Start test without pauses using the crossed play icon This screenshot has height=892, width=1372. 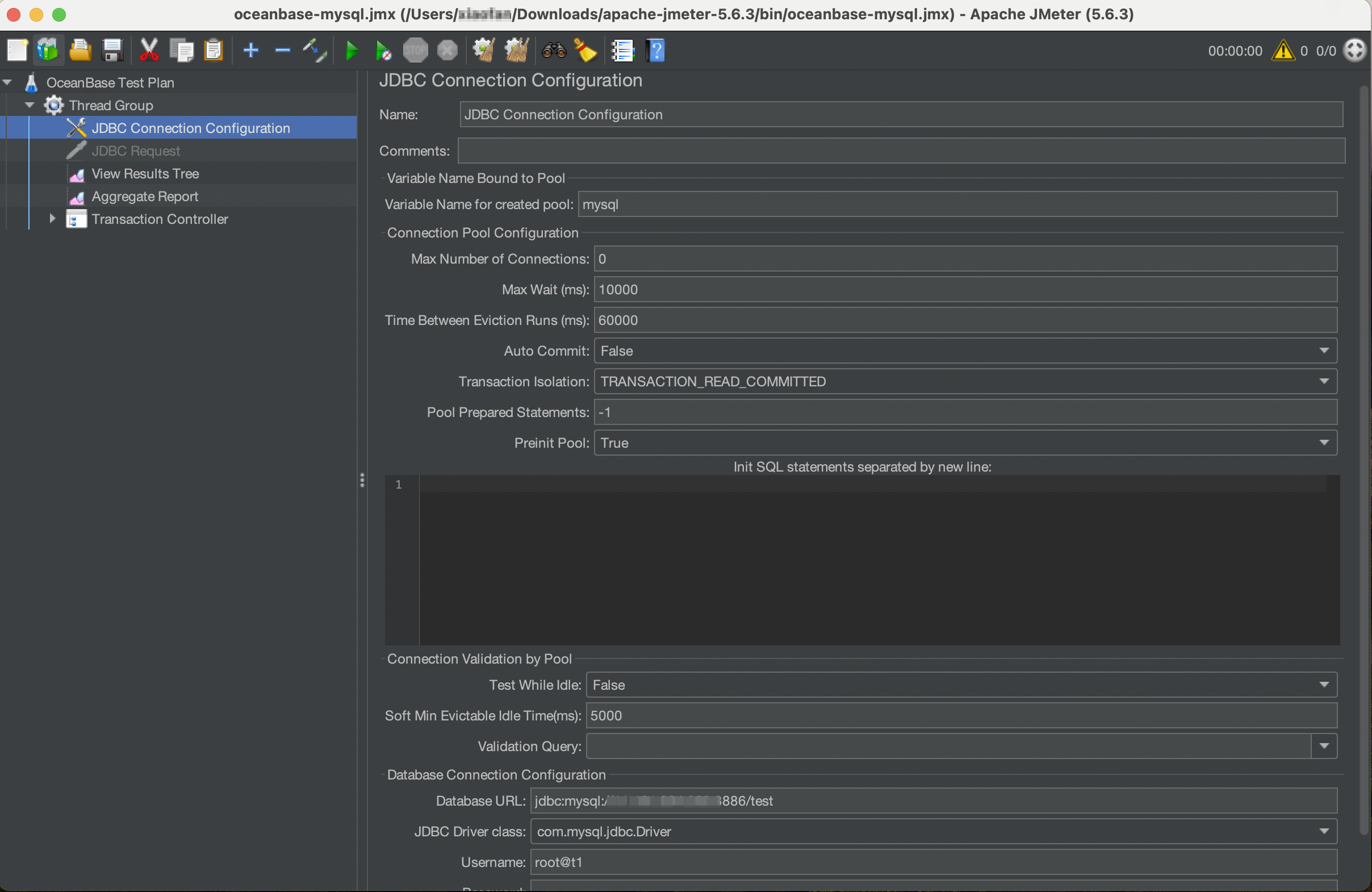383,50
